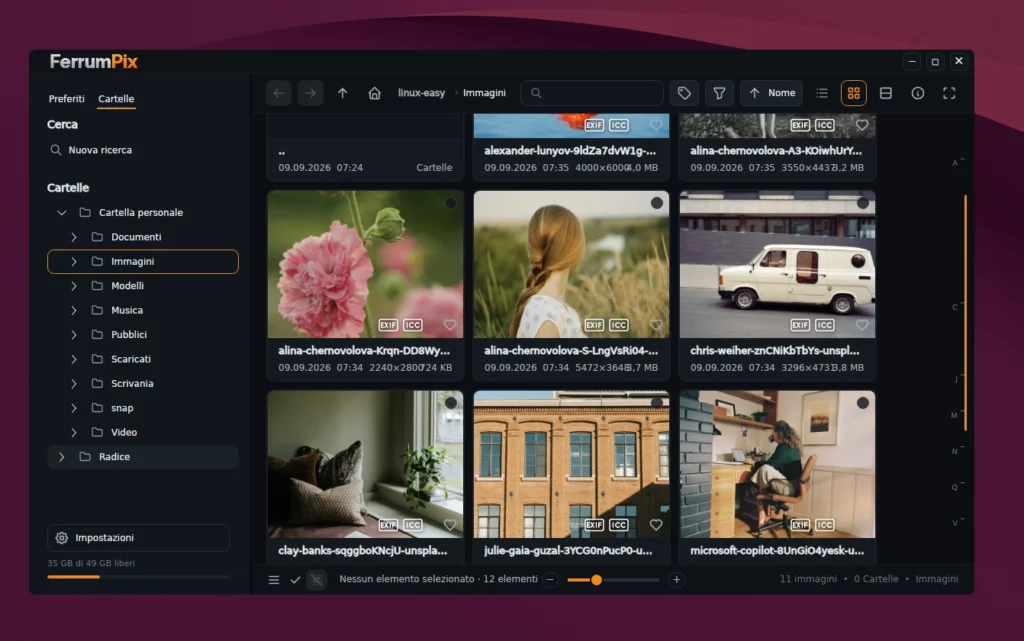Navigate back with the left arrow
This screenshot has width=1024, height=641.
pos(278,93)
